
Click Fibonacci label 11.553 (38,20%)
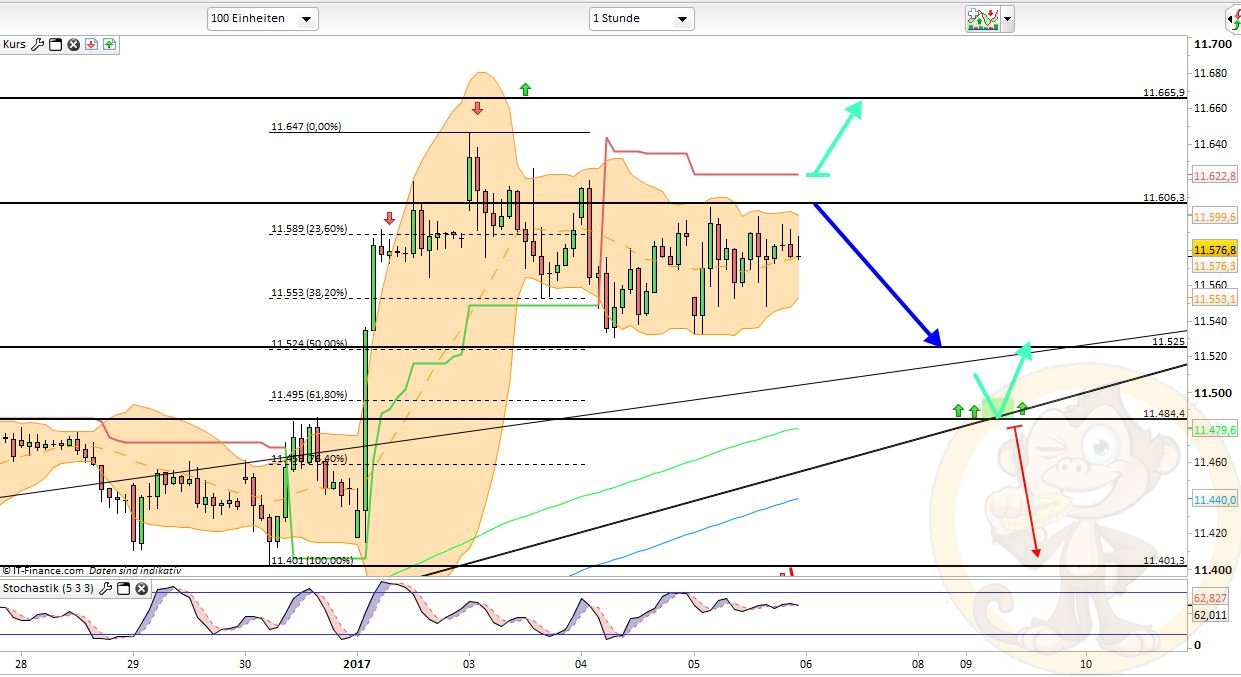[x=309, y=294]
